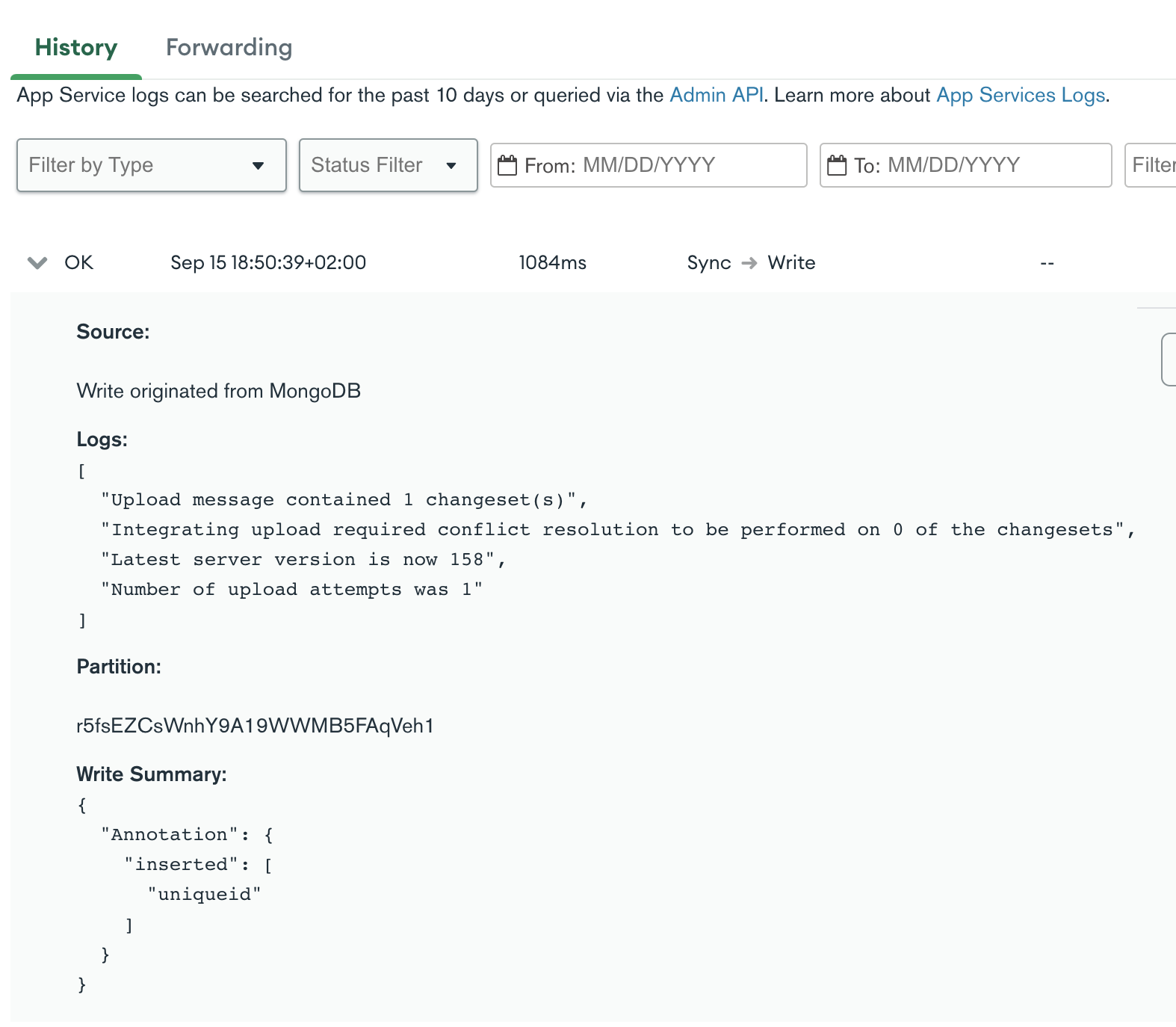
Task: Follow the App Services Logs link
Action: (x=1021, y=96)
